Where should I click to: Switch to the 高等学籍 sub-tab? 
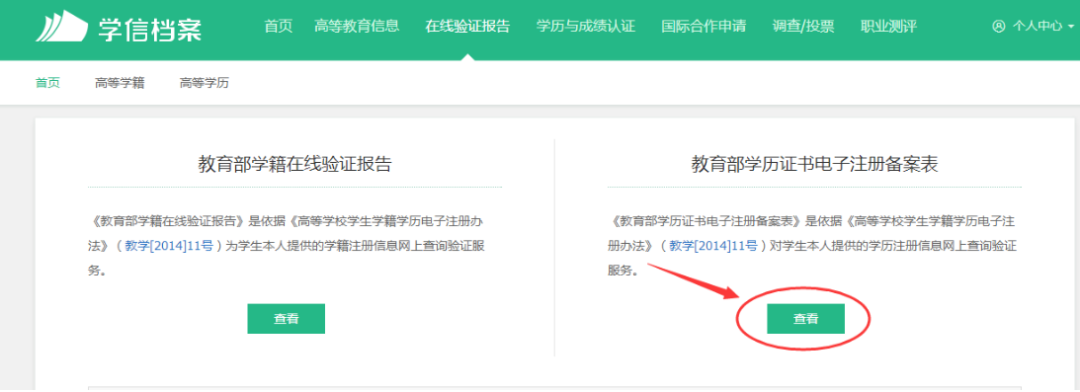coord(120,83)
